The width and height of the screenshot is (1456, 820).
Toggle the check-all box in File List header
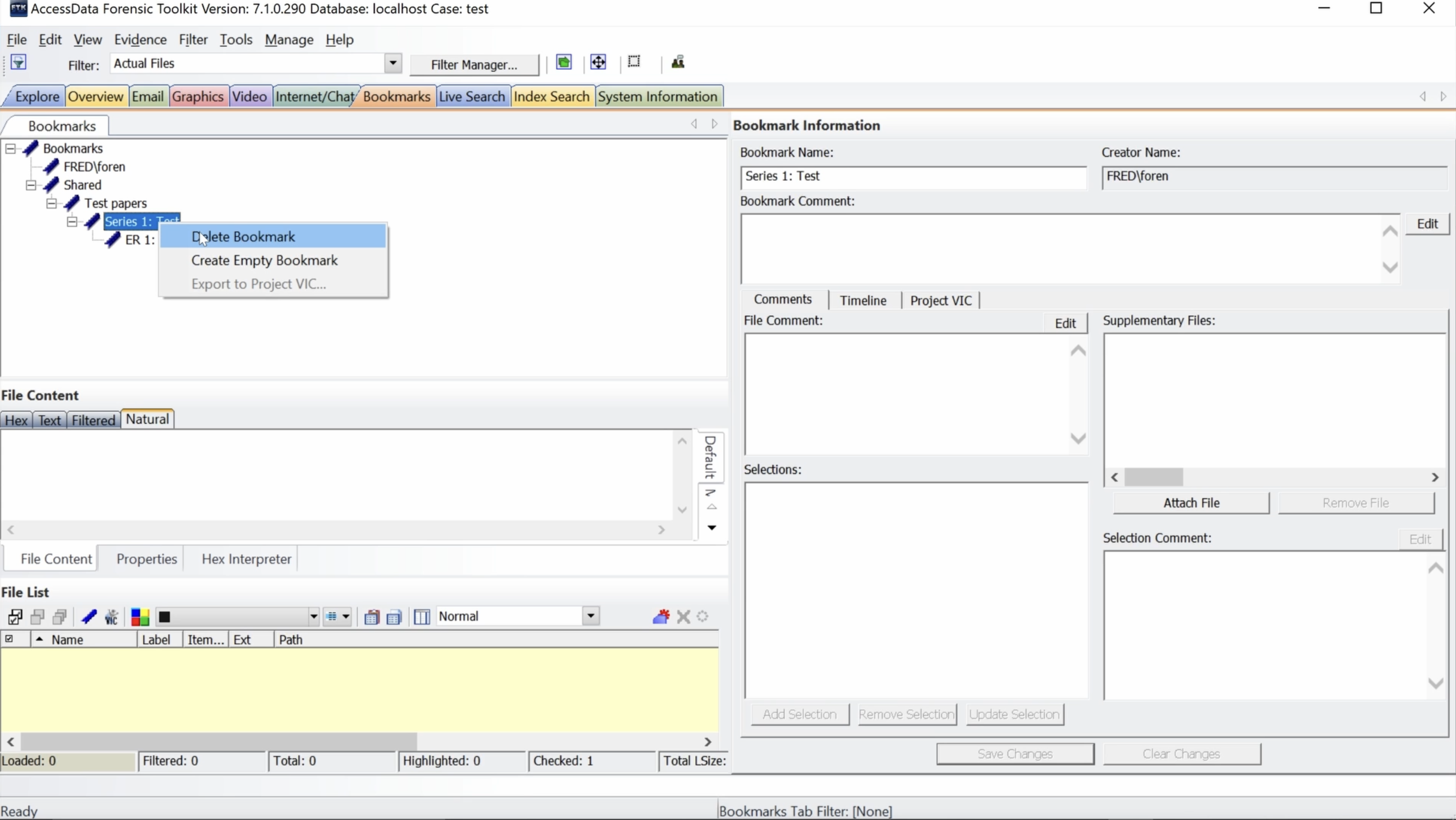click(x=9, y=639)
